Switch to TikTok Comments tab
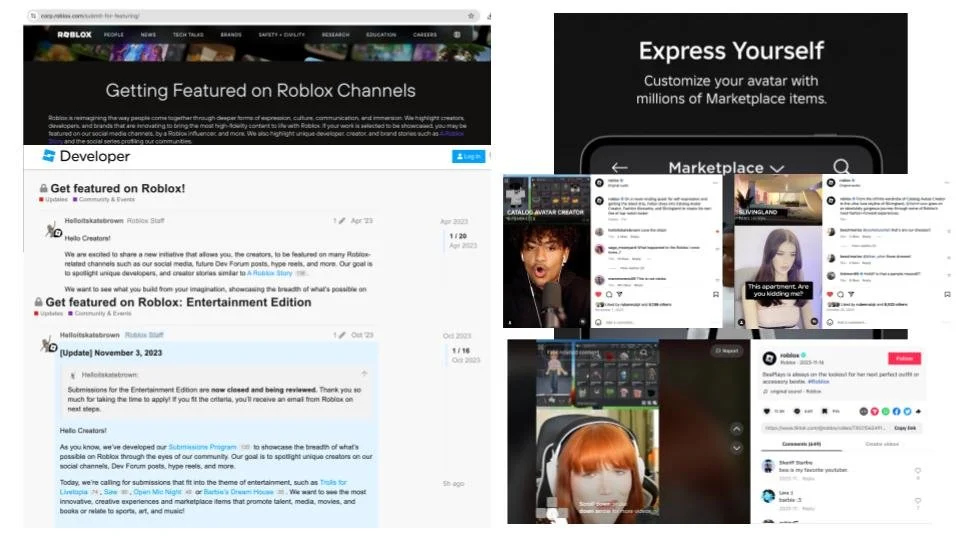This screenshot has width=960, height=540. pyautogui.click(x=801, y=444)
